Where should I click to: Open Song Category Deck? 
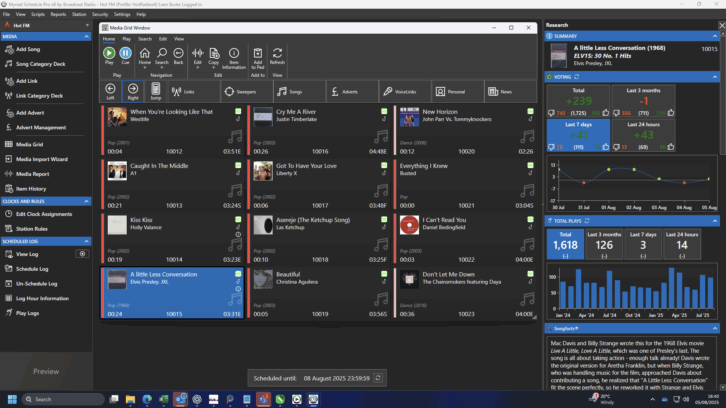(x=40, y=64)
